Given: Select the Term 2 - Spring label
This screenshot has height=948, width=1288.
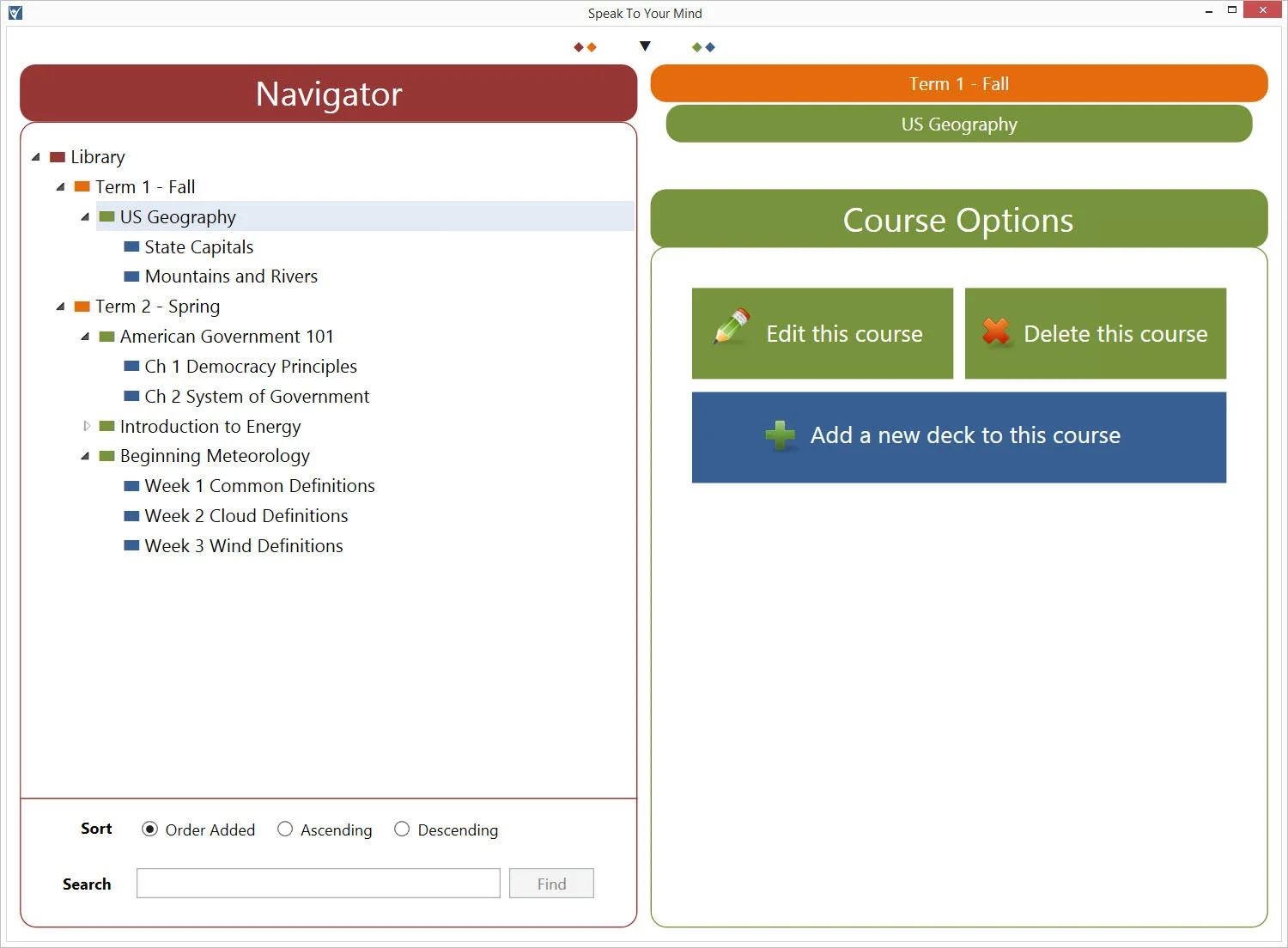Looking at the screenshot, I should pyautogui.click(x=158, y=307).
